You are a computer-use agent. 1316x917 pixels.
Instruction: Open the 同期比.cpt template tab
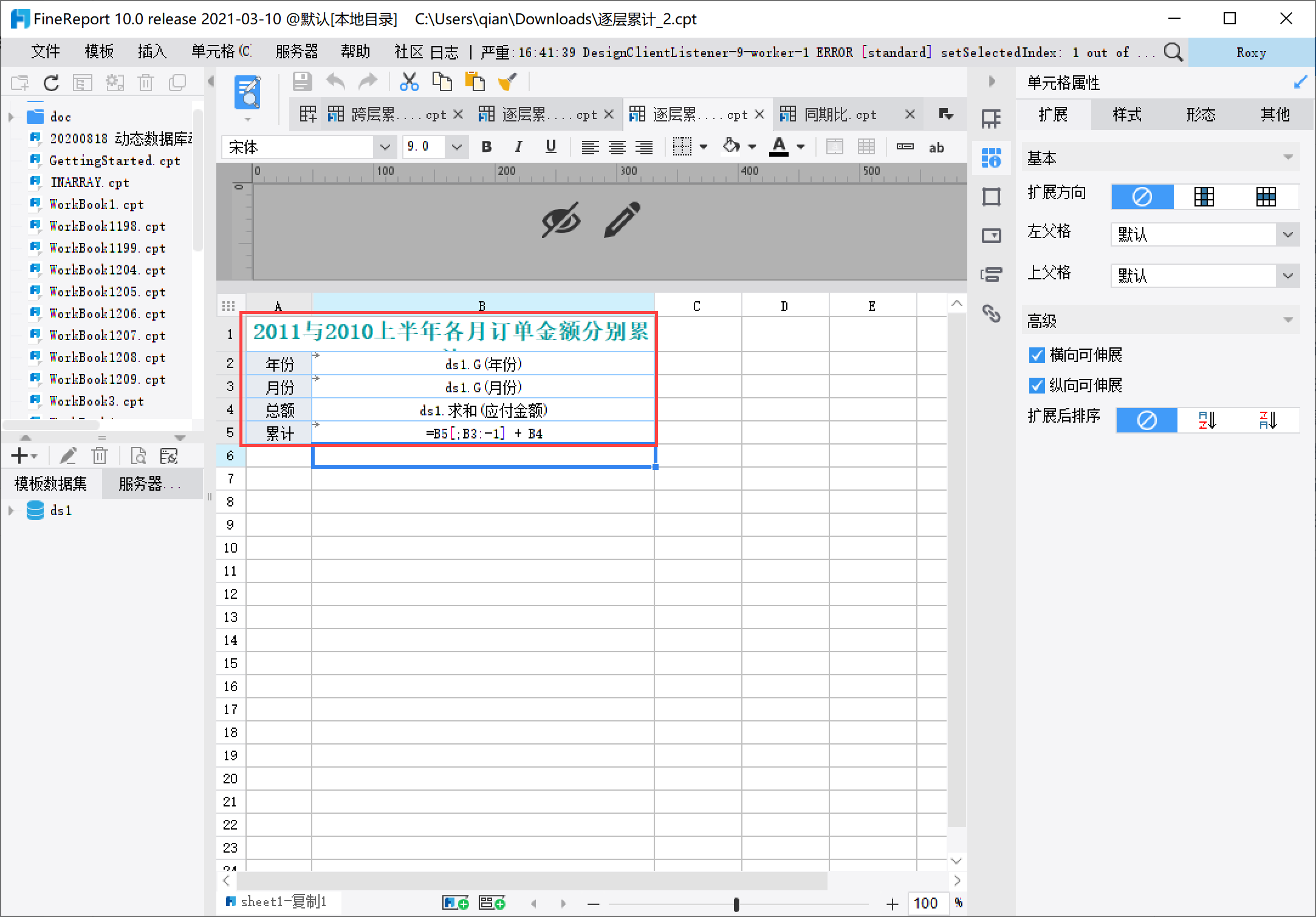pos(840,115)
